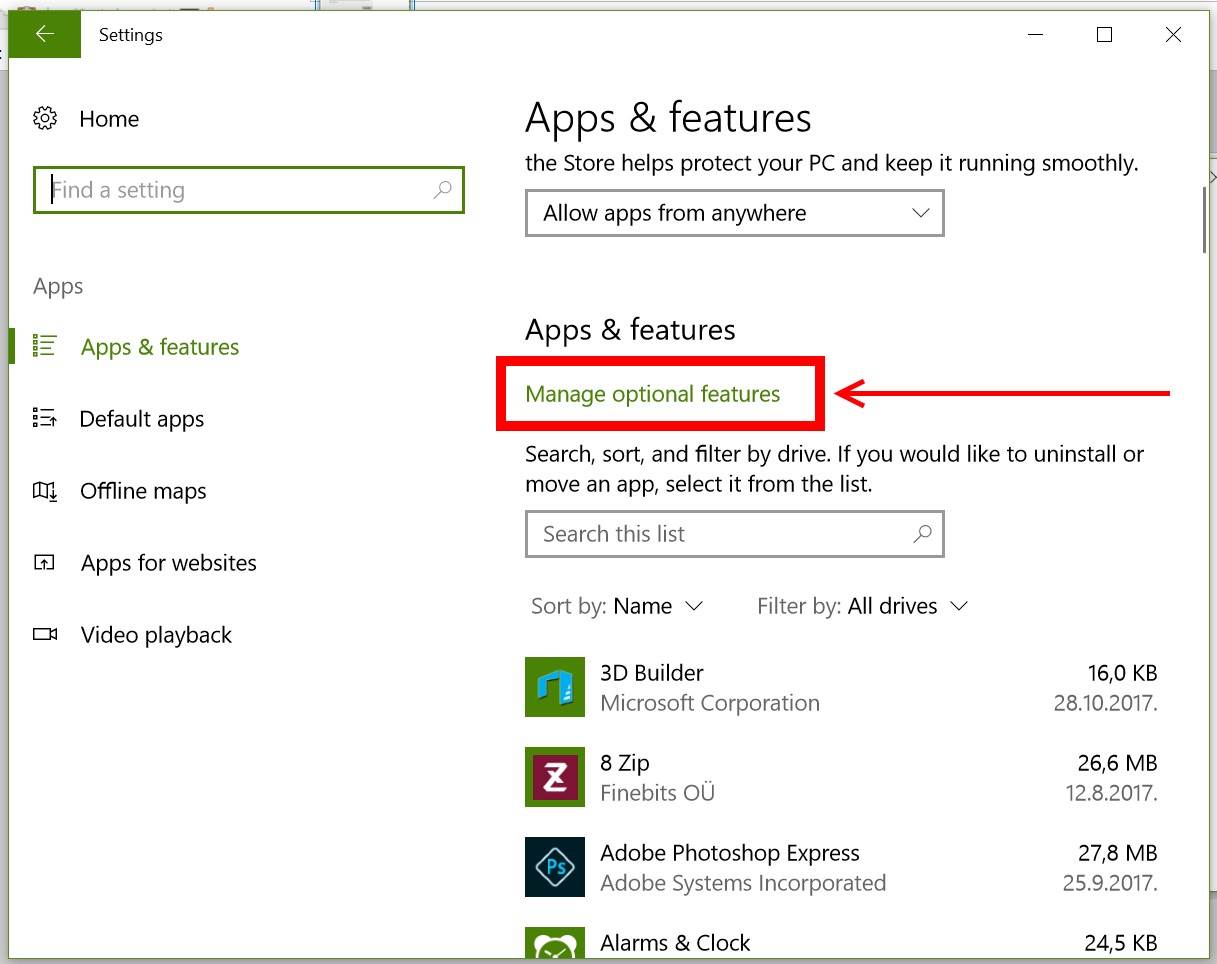
Task: Click the Offline maps icon in sidebar
Action: [45, 491]
